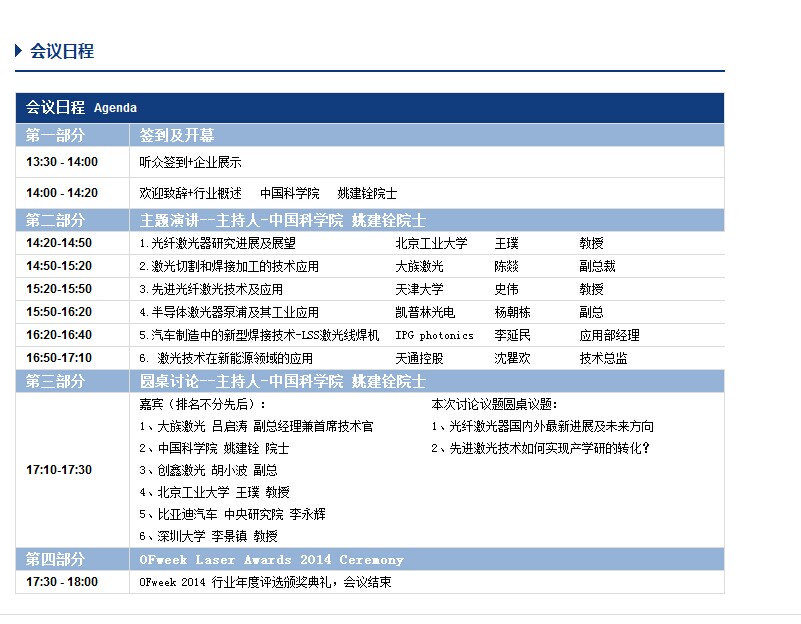
Task: Click the 应用部经理 job title
Action: [x=609, y=335]
